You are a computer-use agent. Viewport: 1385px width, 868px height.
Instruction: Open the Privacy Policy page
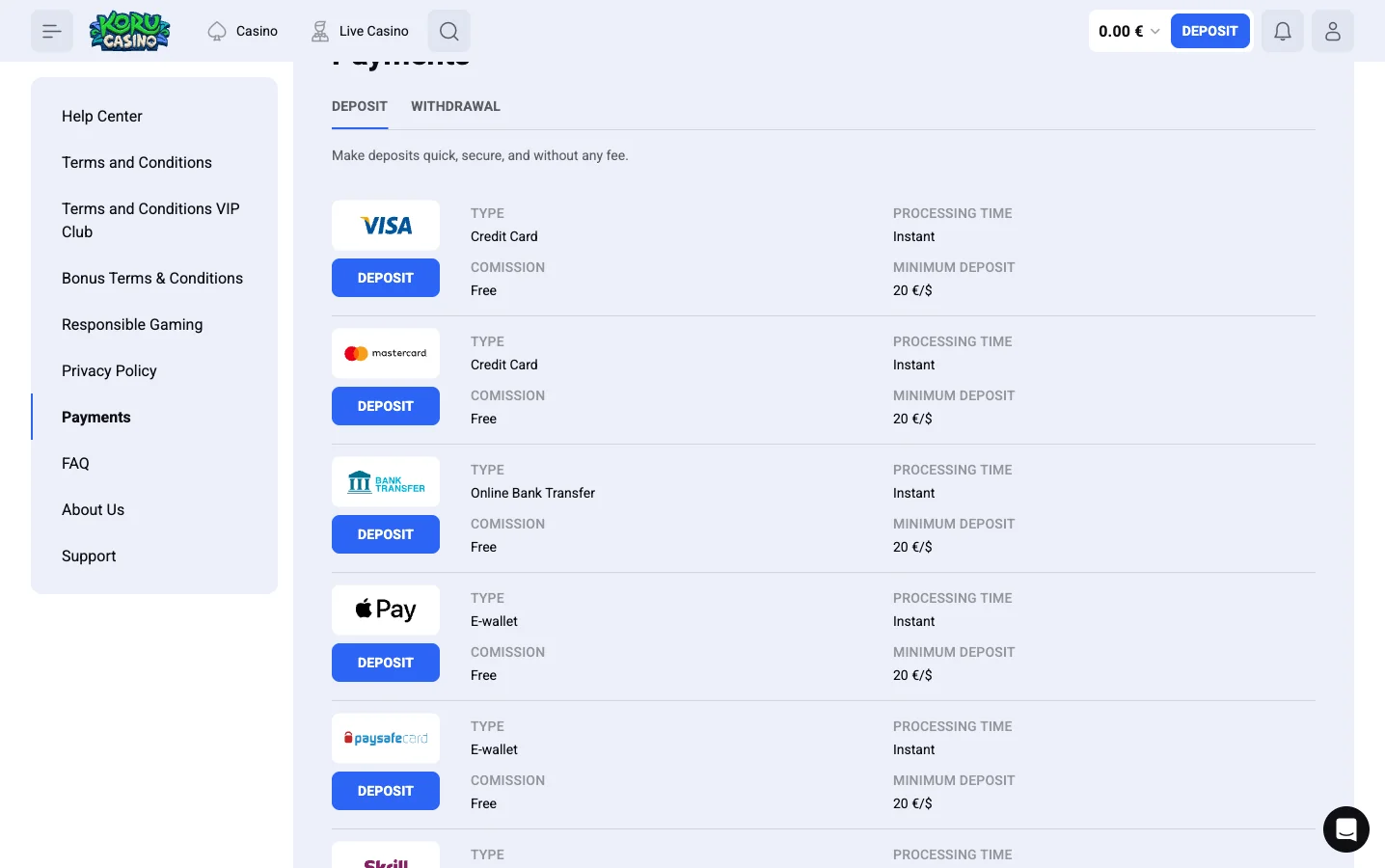coord(109,370)
